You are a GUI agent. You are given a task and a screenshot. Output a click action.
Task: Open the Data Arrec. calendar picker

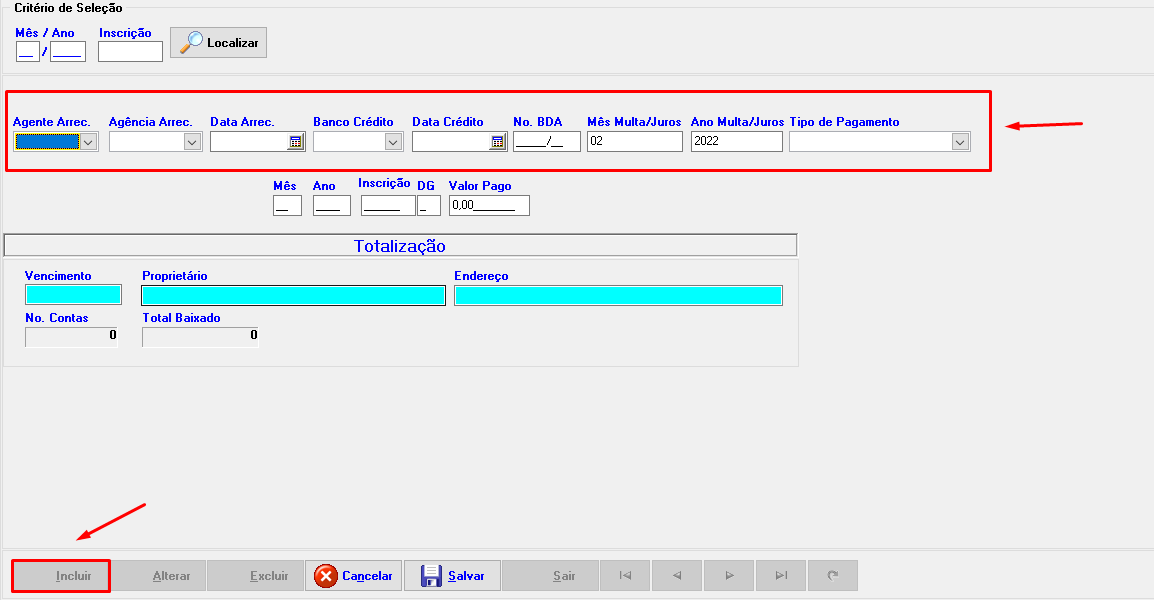click(295, 142)
